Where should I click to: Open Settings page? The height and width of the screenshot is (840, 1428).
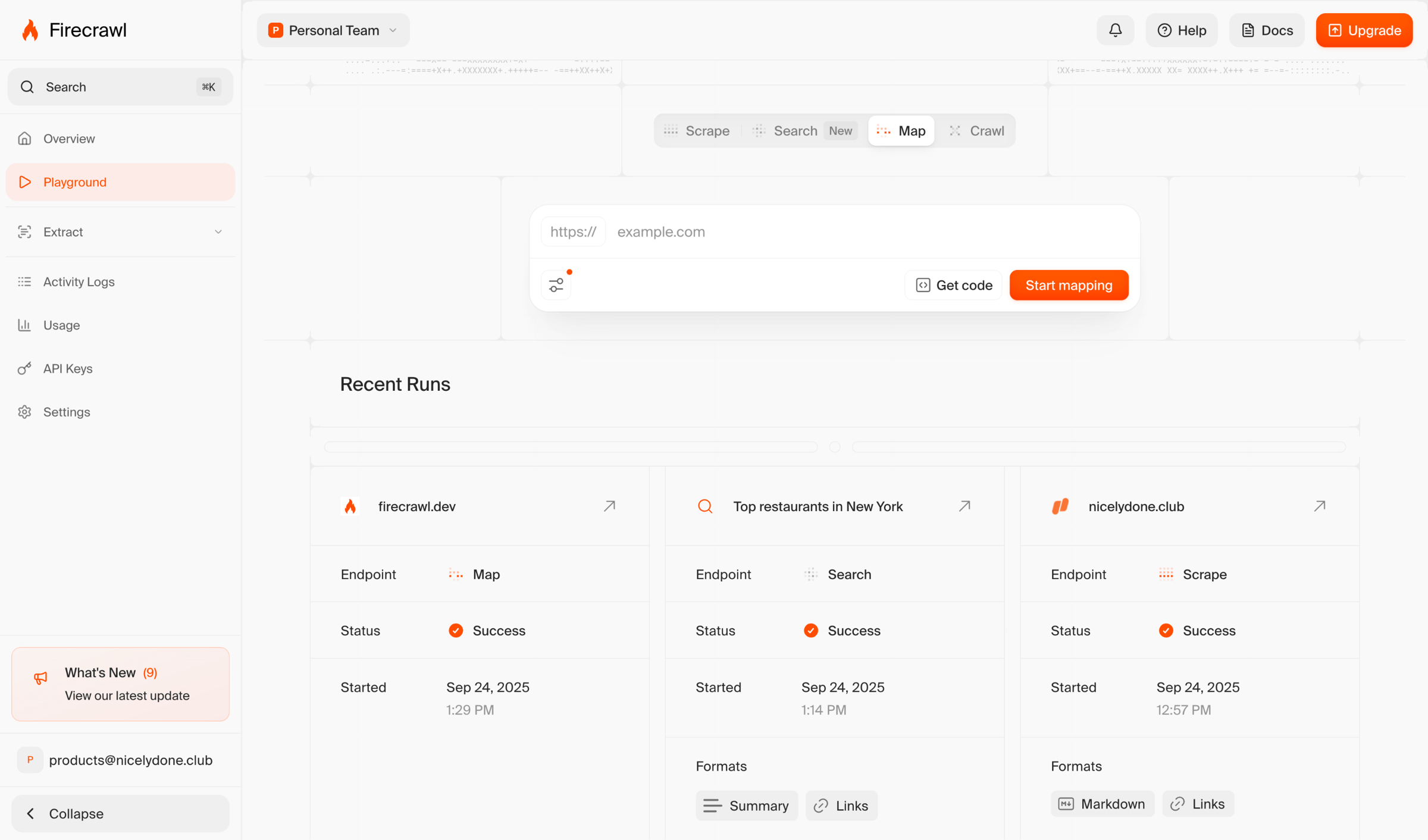coord(120,412)
